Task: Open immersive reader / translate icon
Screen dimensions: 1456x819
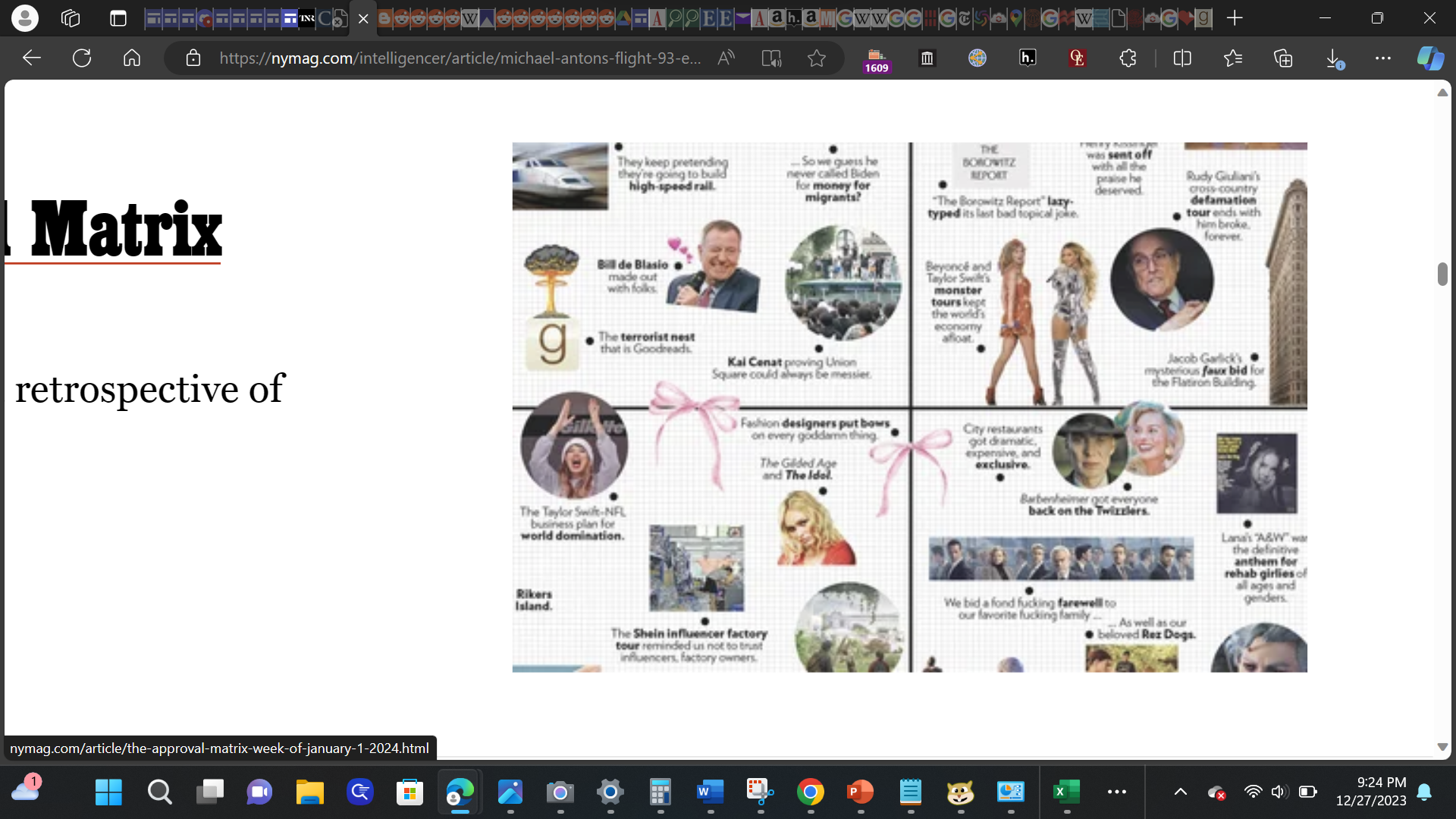Action: point(771,58)
